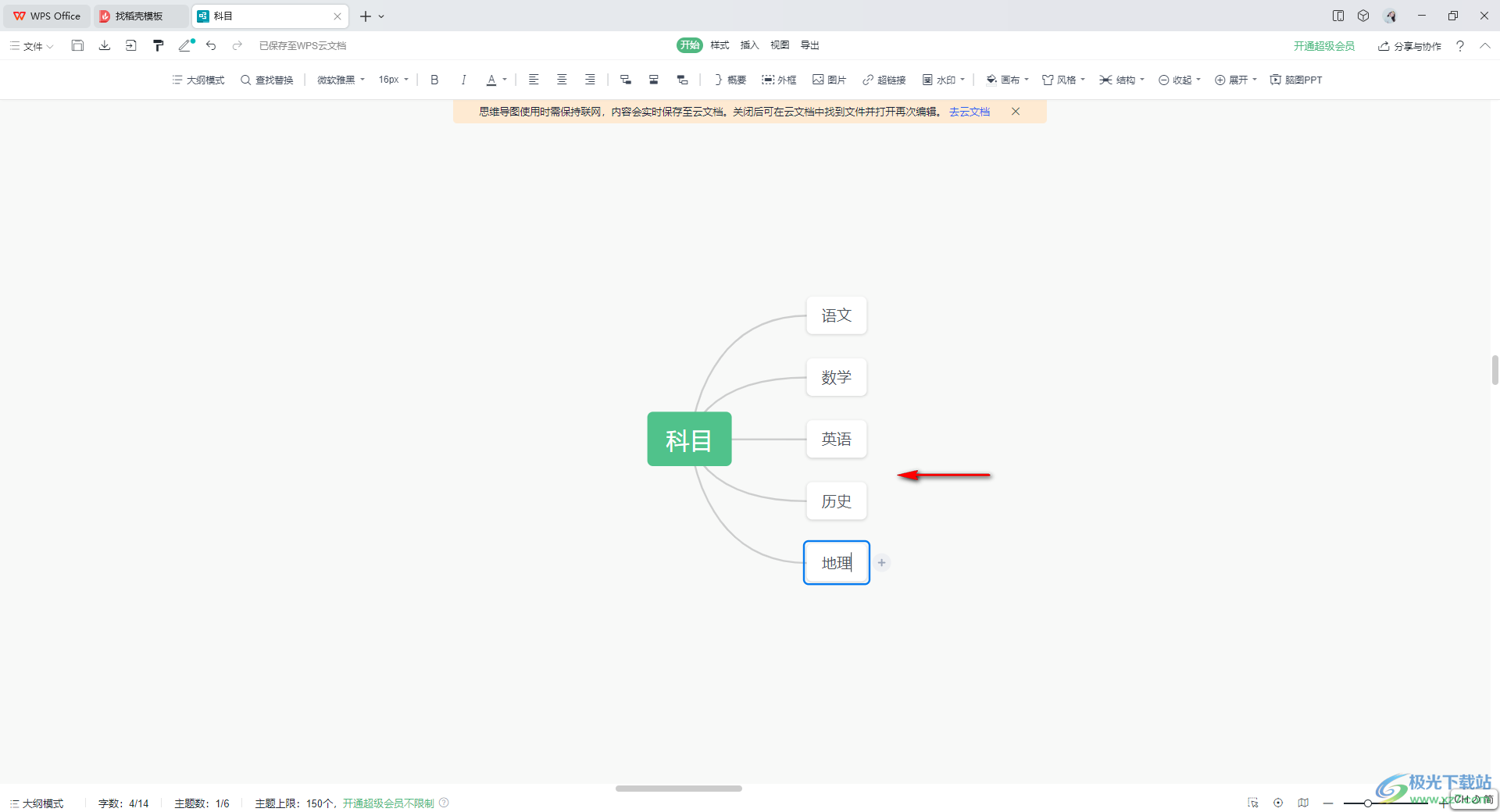Align text left
The width and height of the screenshot is (1500, 812).
tap(534, 80)
